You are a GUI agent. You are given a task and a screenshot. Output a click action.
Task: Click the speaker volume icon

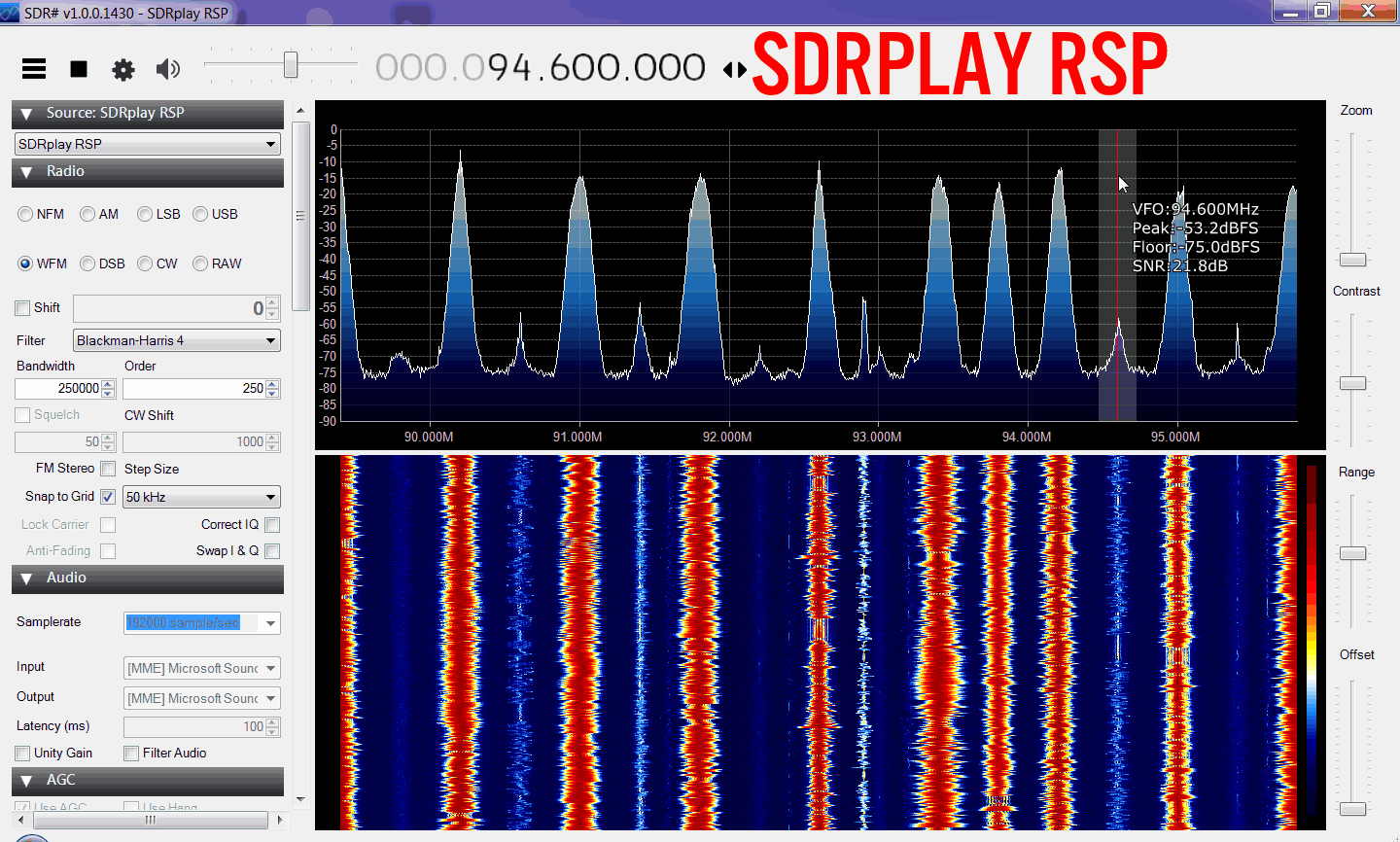pos(167,69)
